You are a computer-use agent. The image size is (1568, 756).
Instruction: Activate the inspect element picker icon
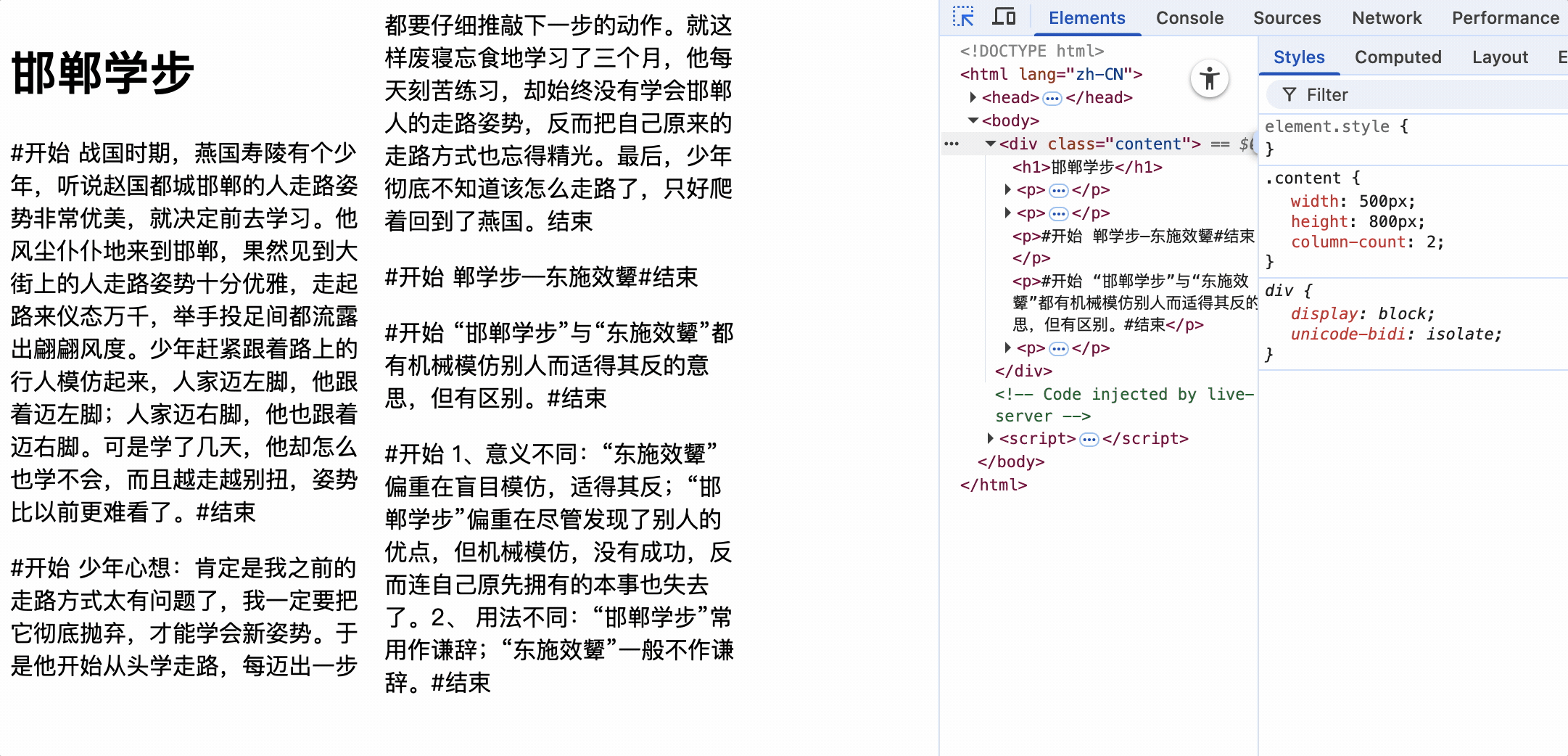point(963,17)
